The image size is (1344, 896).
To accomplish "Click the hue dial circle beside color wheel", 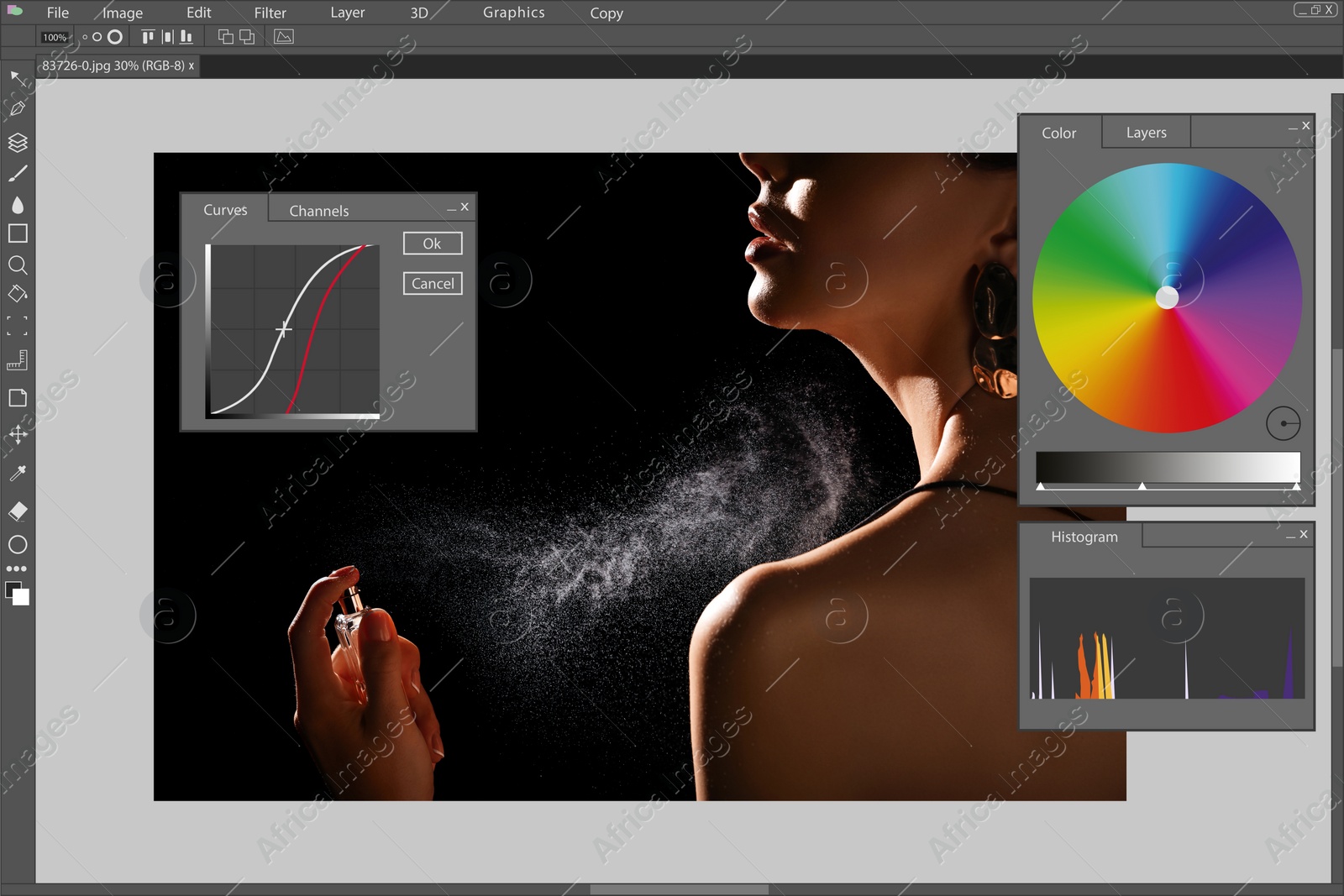I will coord(1284,423).
